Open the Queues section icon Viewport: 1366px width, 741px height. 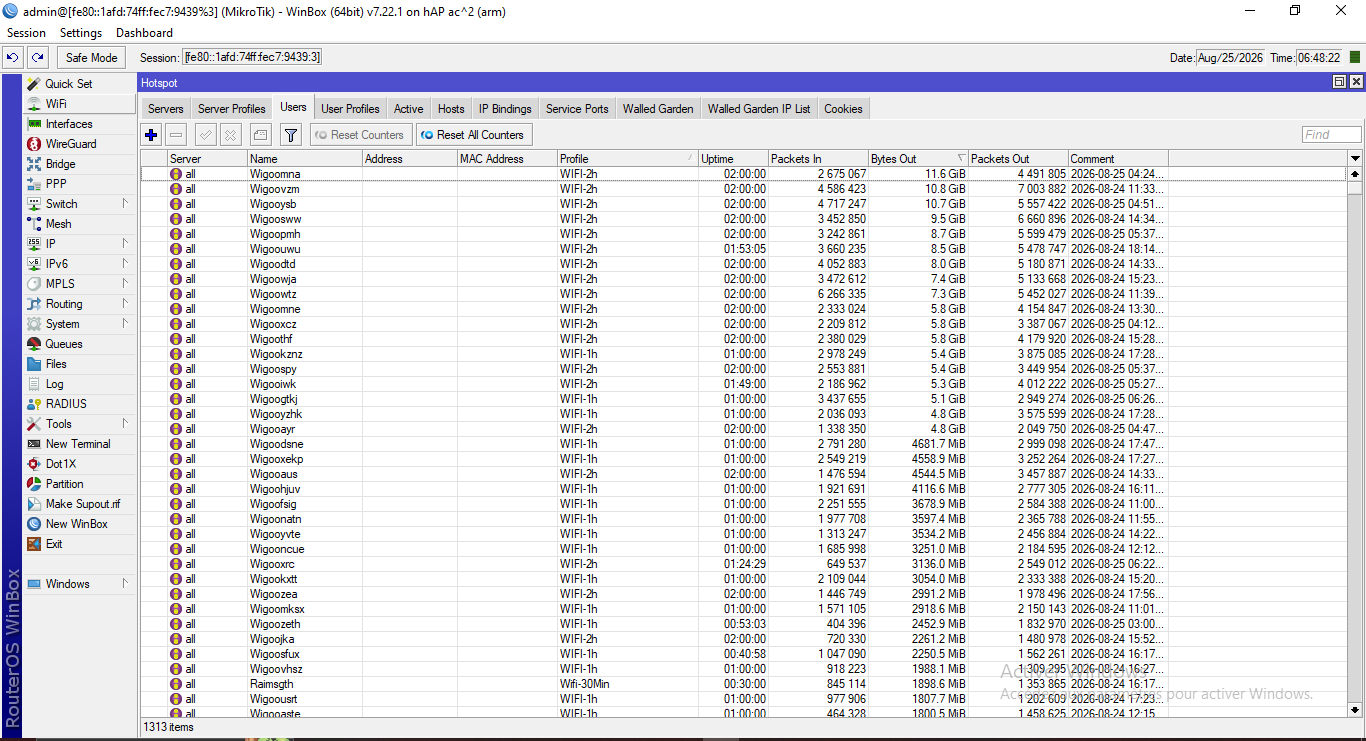pyautogui.click(x=35, y=344)
